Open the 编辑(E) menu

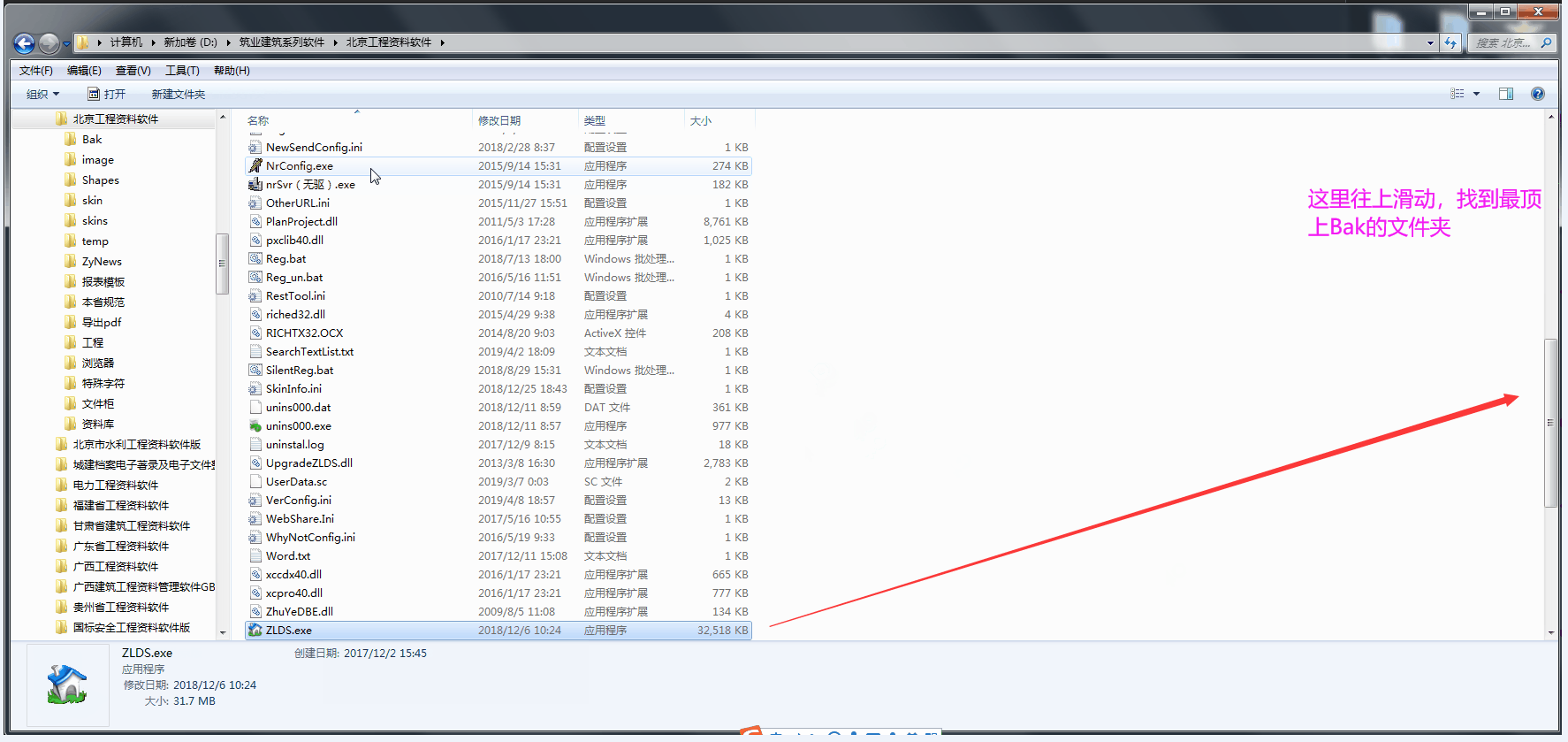point(84,71)
